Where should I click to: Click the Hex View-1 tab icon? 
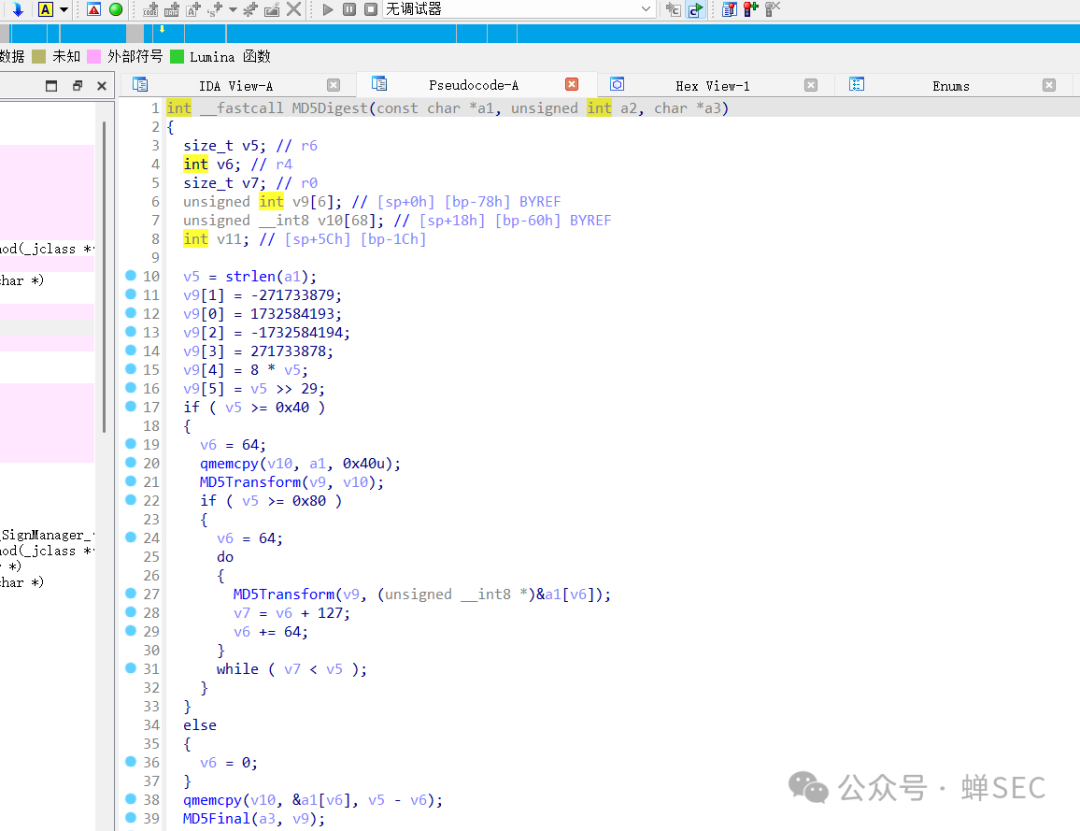click(x=617, y=84)
